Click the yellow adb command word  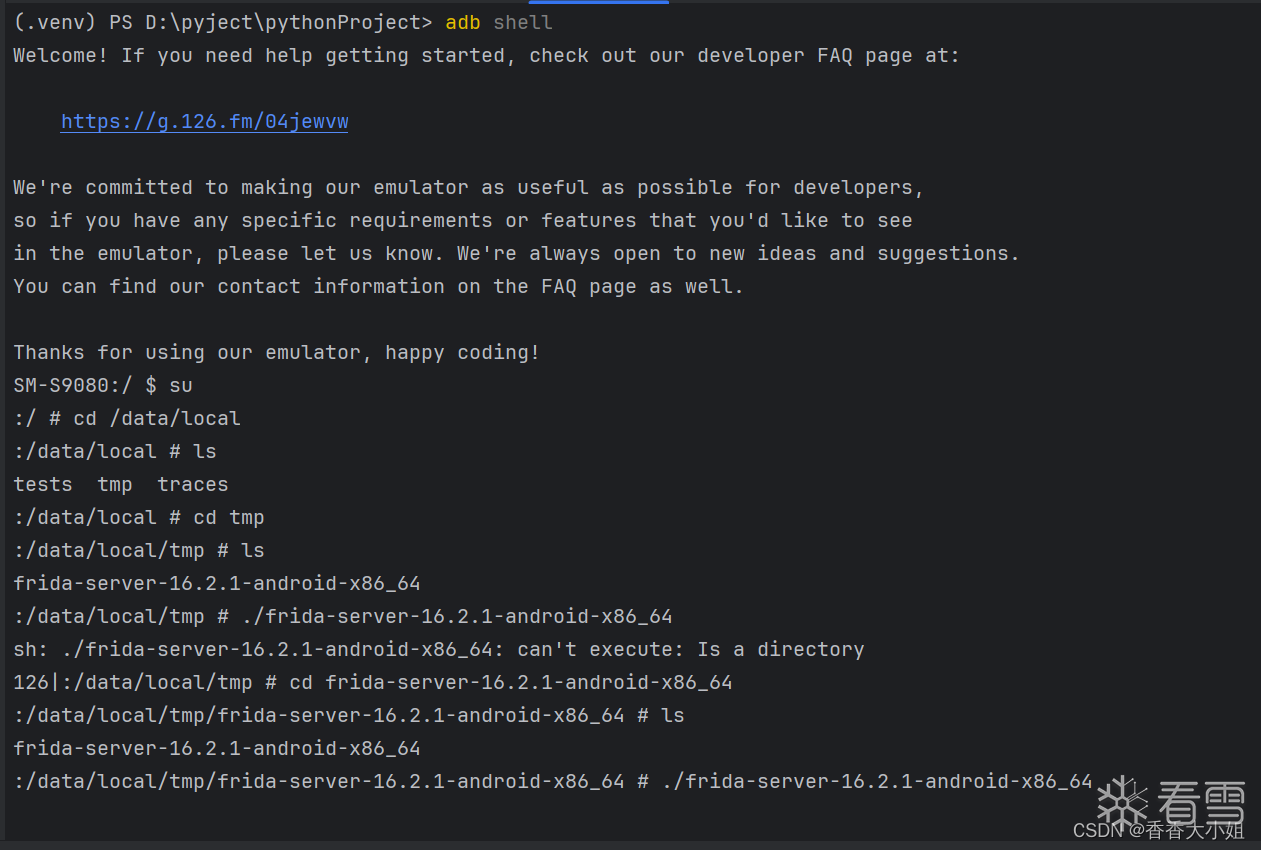463,22
